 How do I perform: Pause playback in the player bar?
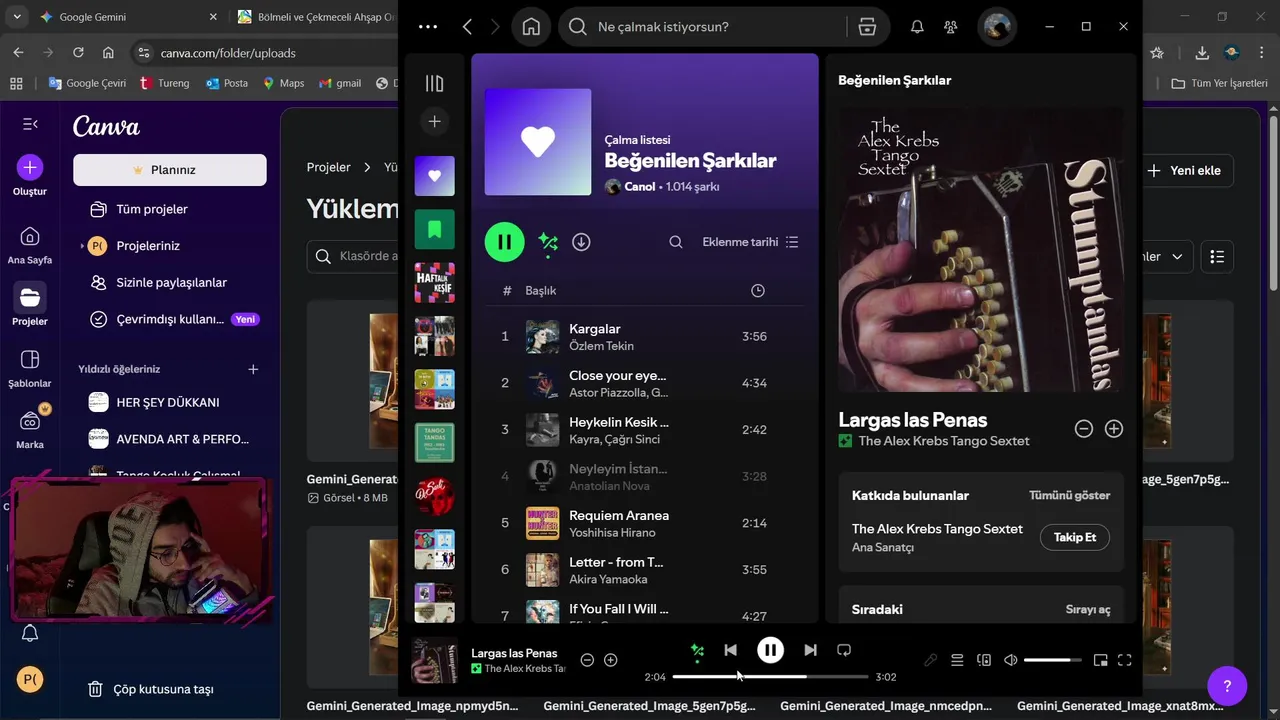[x=770, y=651]
